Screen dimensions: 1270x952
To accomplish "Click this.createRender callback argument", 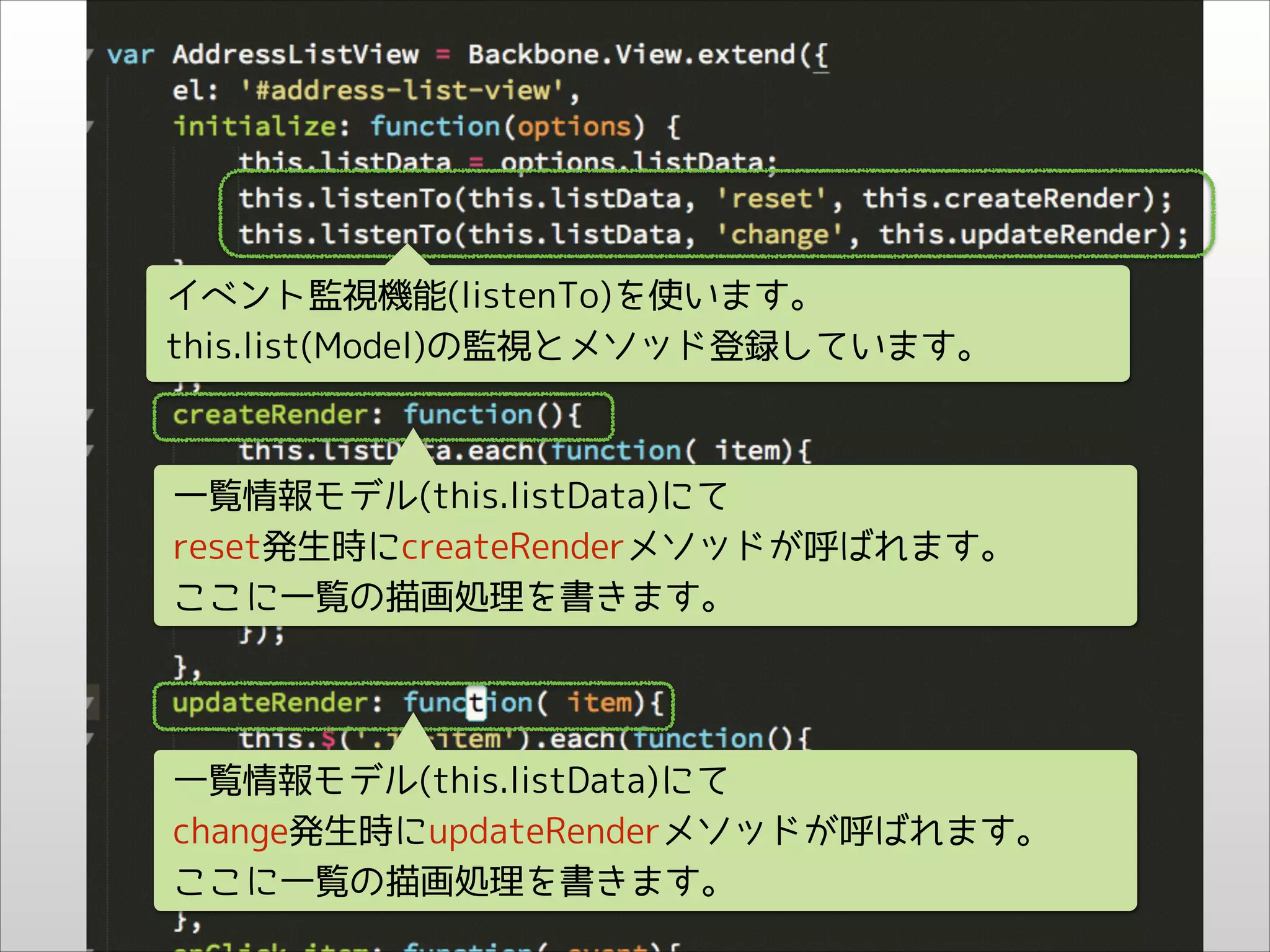I will click(1001, 199).
